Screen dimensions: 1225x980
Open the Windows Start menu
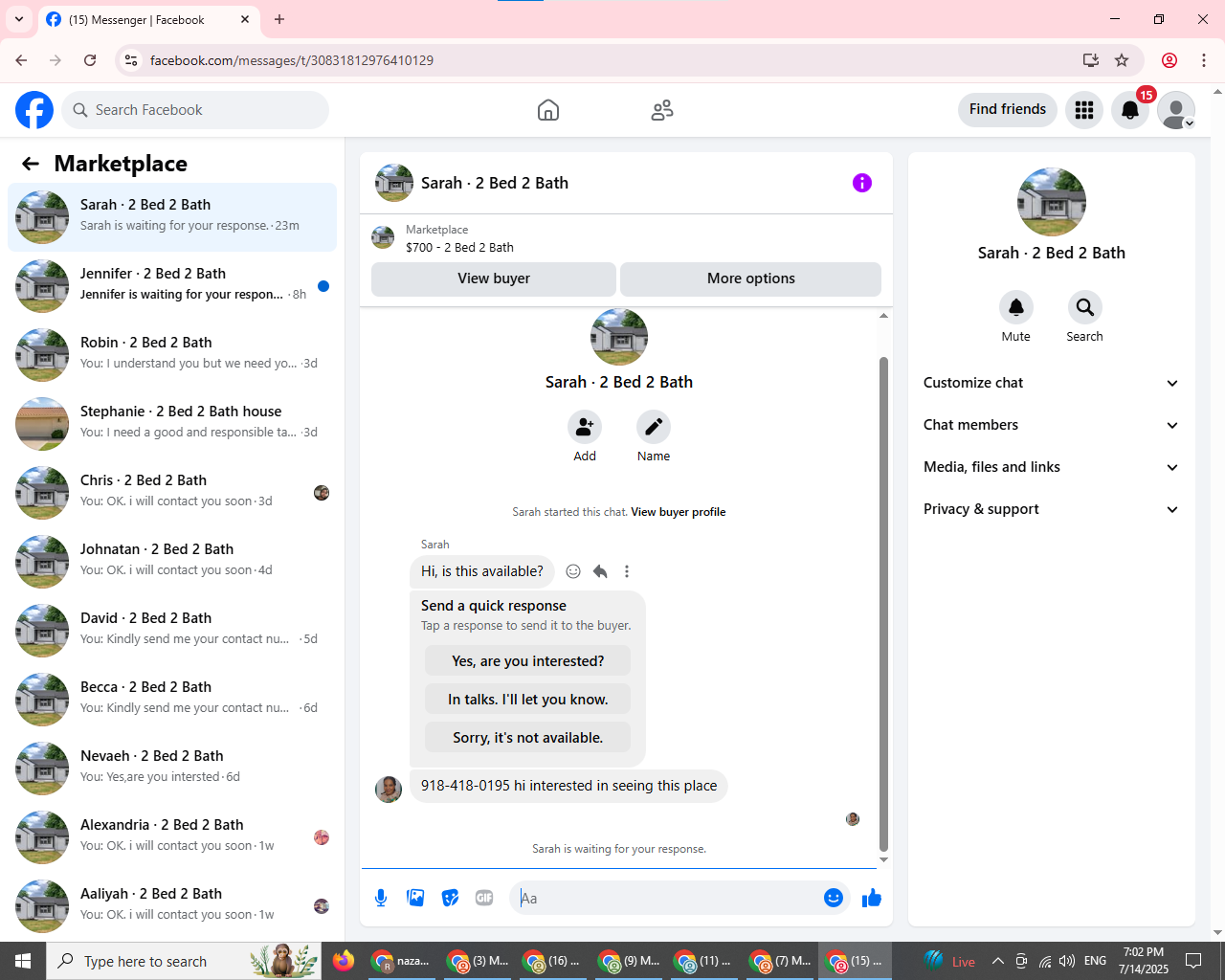23,961
